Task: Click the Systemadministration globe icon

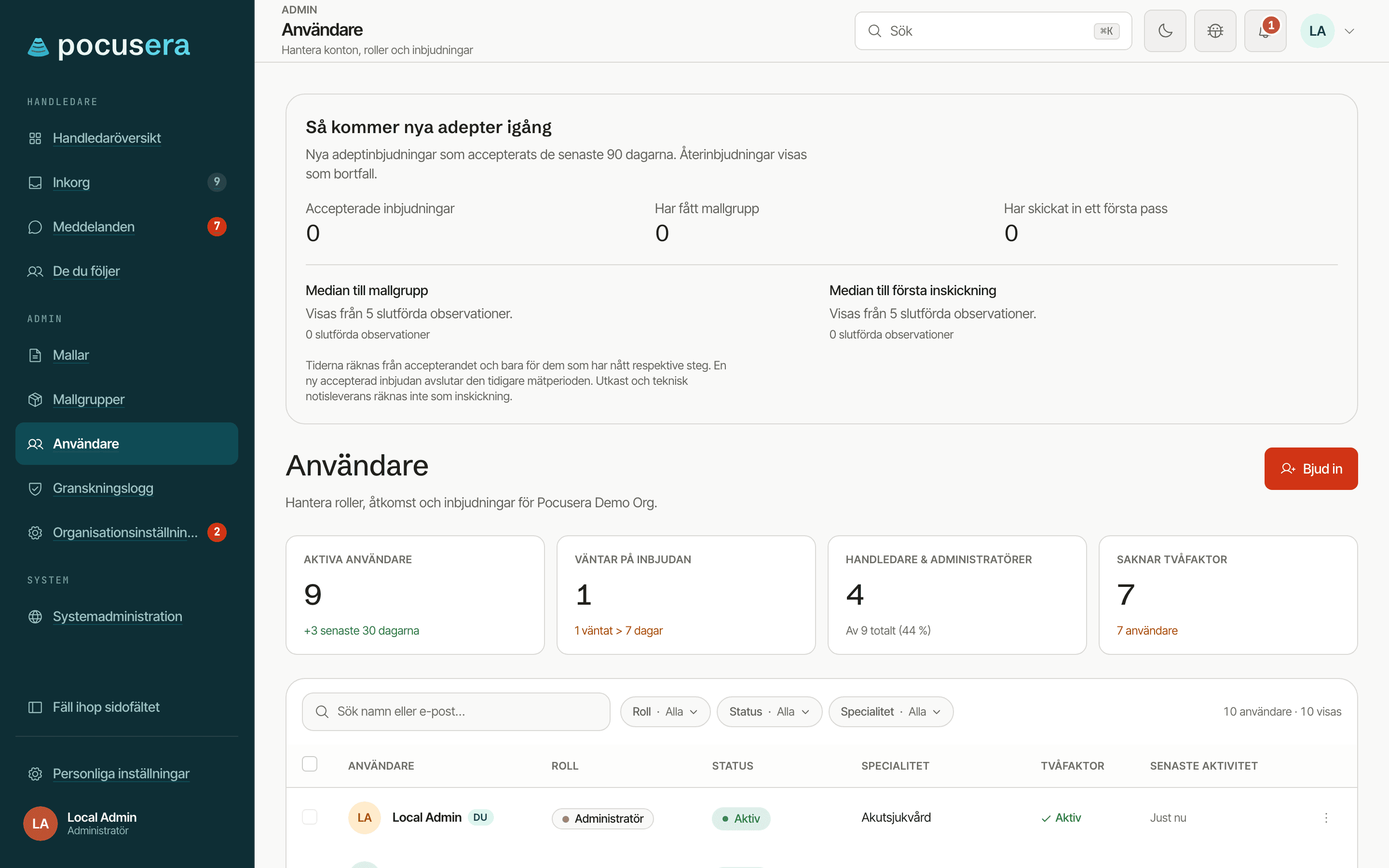Action: pos(35,617)
